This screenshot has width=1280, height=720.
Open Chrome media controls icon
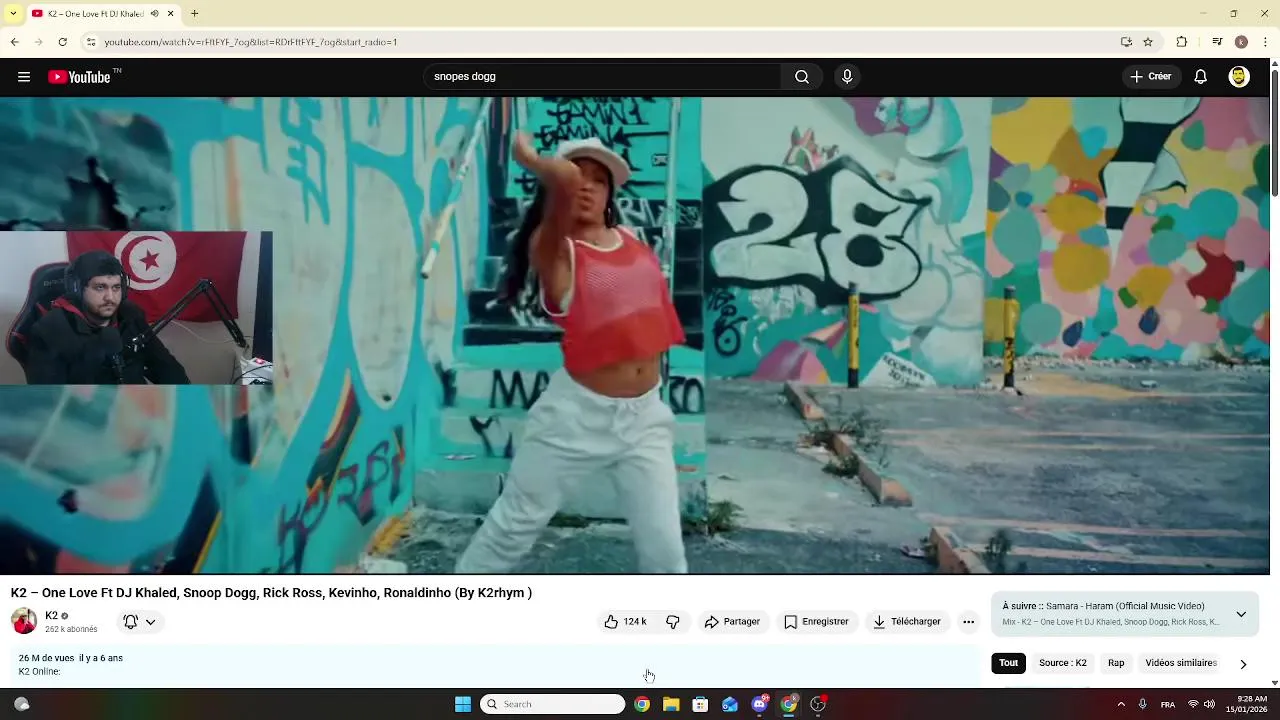pos(1217,42)
